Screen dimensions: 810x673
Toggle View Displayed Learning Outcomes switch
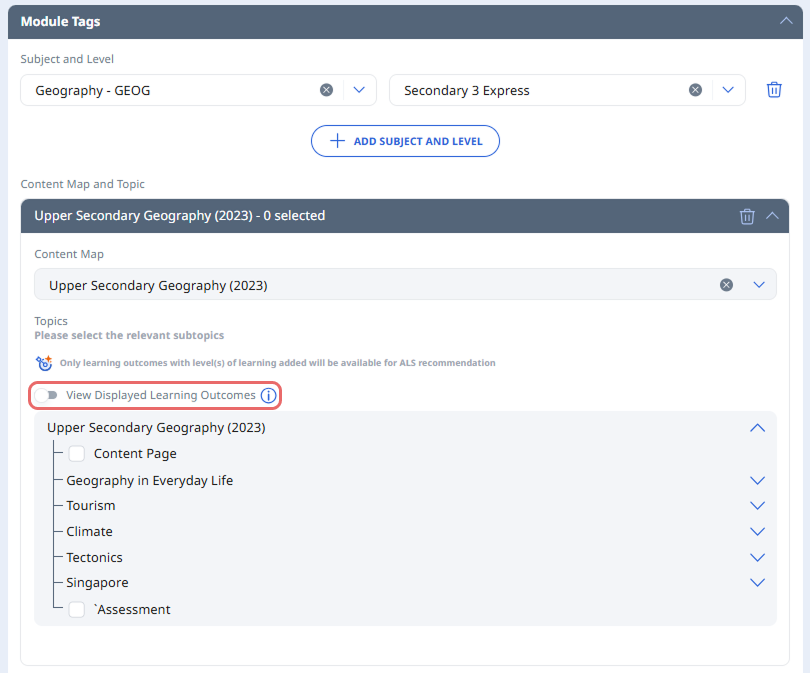click(47, 396)
